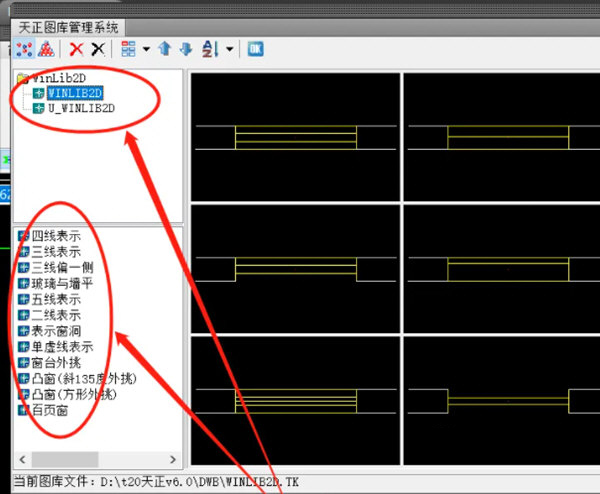Click the new library toolbar icon
This screenshot has width=600, height=494.
[24, 49]
